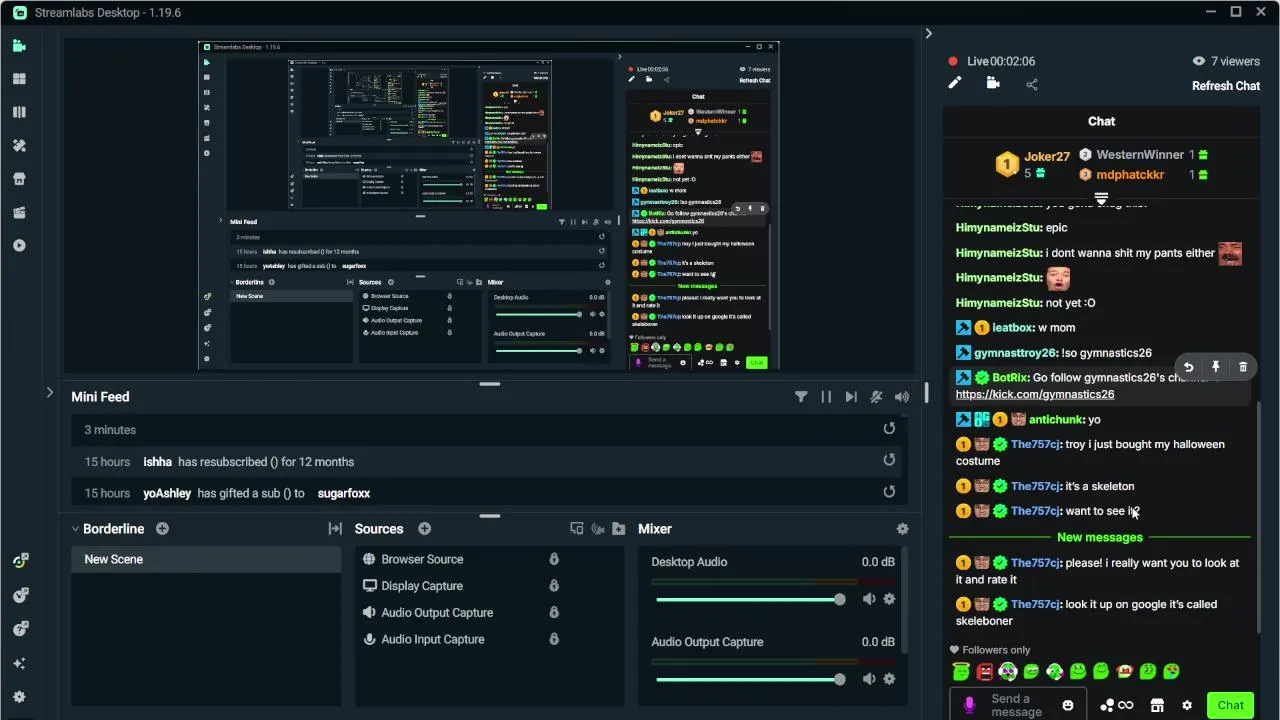Toggle lock on Display Capture
Screen dimensions: 1280x720
(554, 586)
